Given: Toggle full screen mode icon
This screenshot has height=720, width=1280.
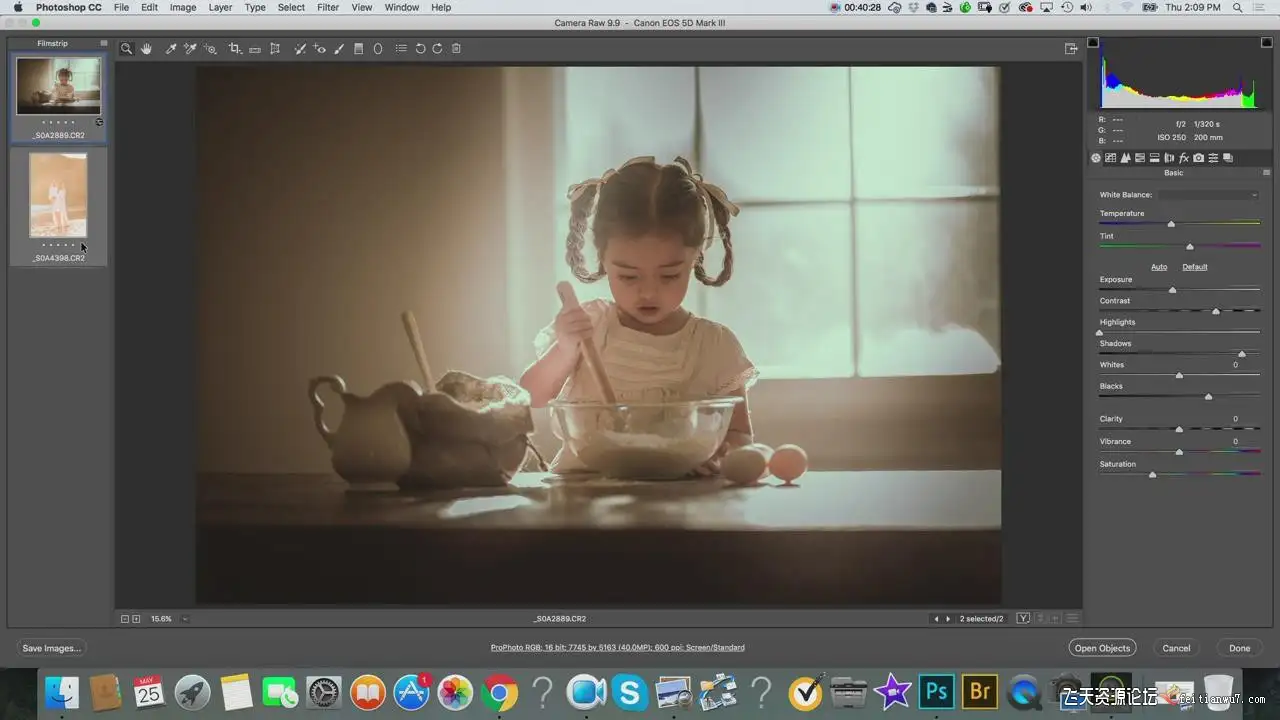Looking at the screenshot, I should pyautogui.click(x=1071, y=48).
